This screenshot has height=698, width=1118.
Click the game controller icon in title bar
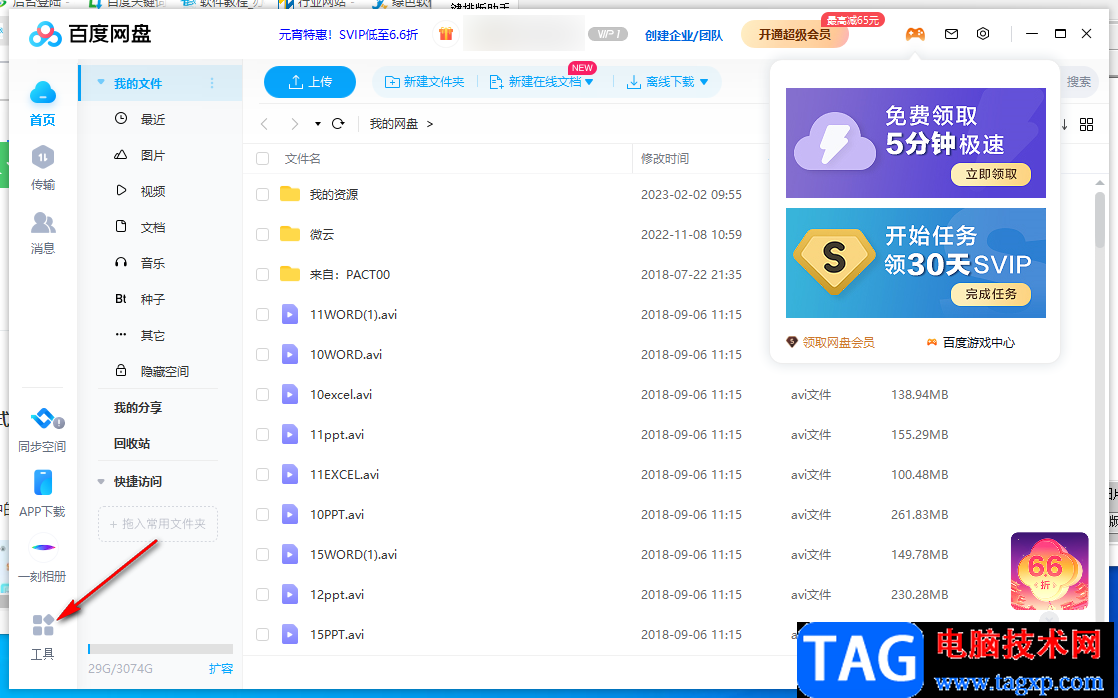(915, 34)
